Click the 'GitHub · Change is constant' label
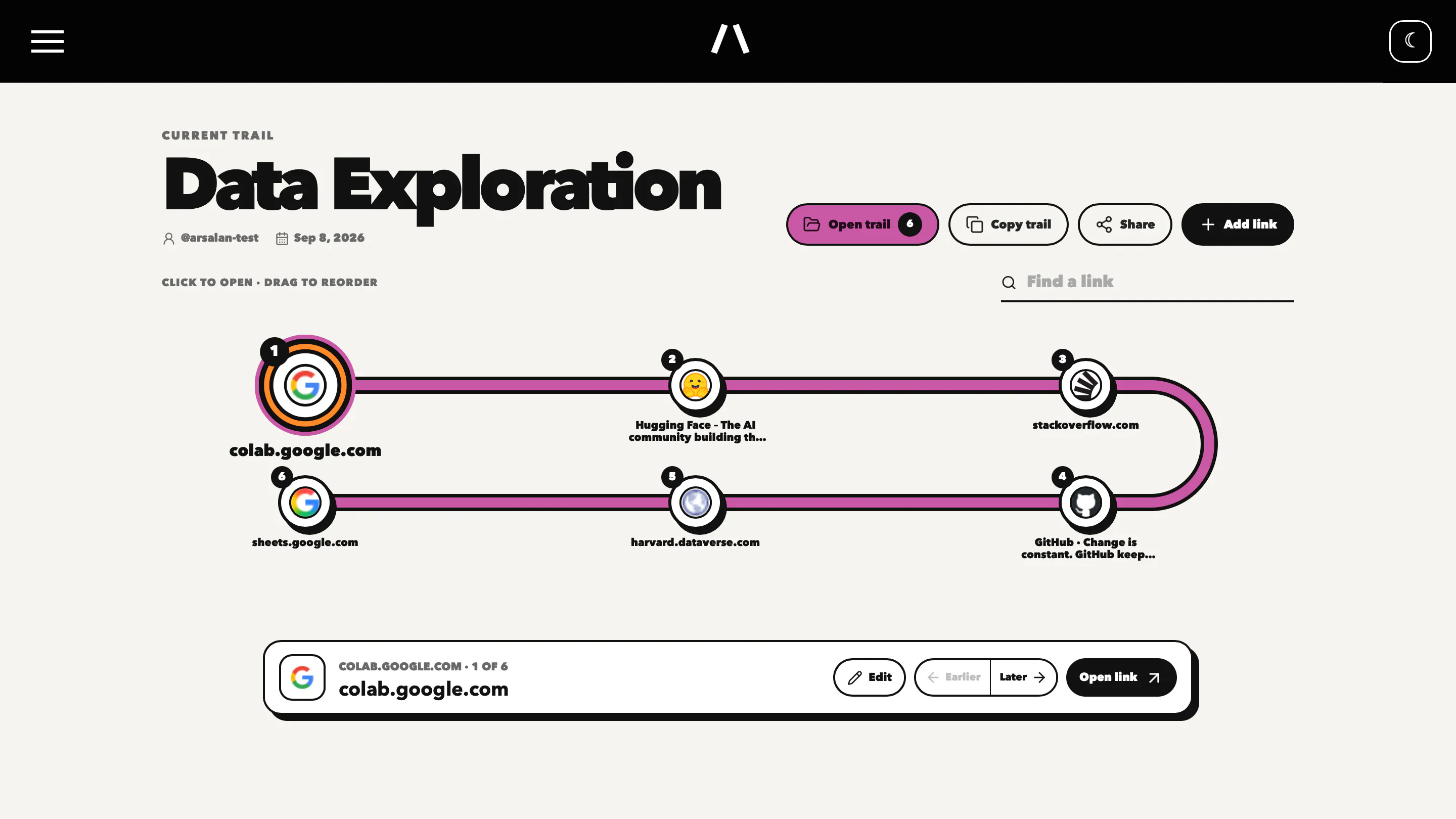 (1087, 548)
